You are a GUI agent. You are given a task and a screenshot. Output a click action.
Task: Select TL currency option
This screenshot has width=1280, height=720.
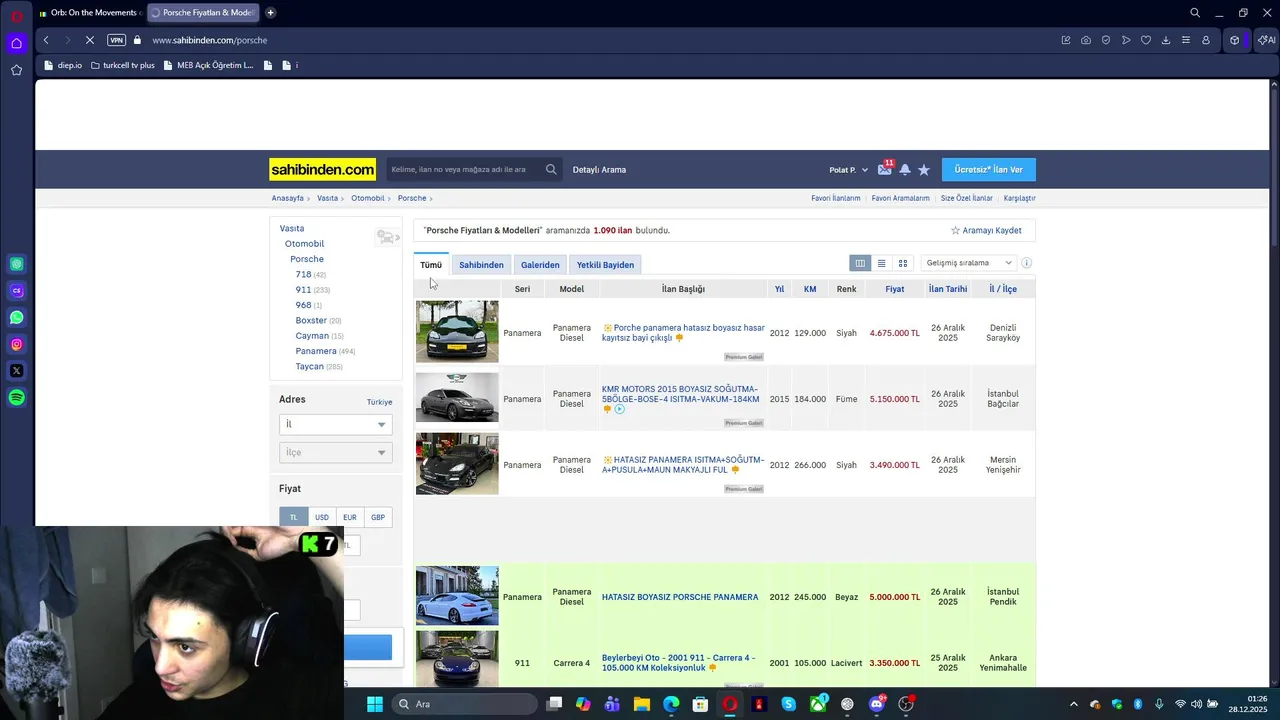pyautogui.click(x=294, y=517)
